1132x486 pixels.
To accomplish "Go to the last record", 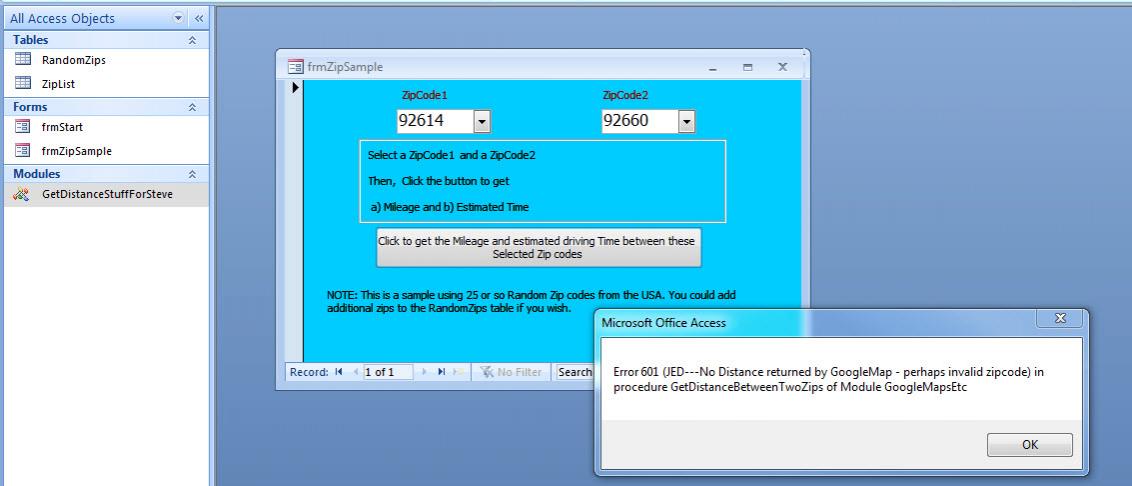I will tap(441, 372).
